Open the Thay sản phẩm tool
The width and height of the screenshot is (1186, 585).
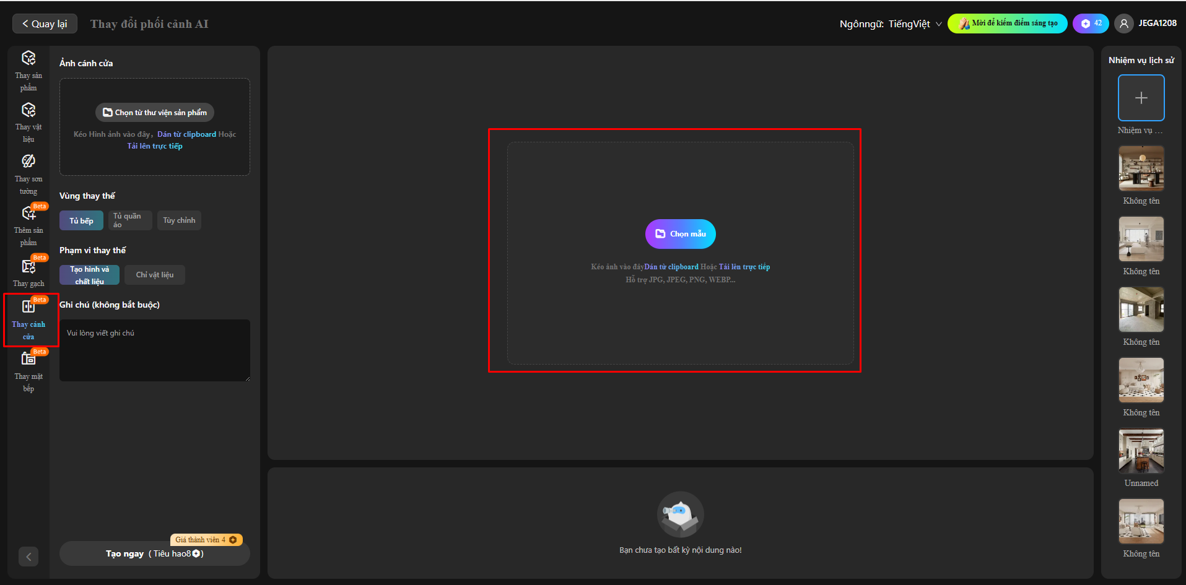click(x=28, y=71)
